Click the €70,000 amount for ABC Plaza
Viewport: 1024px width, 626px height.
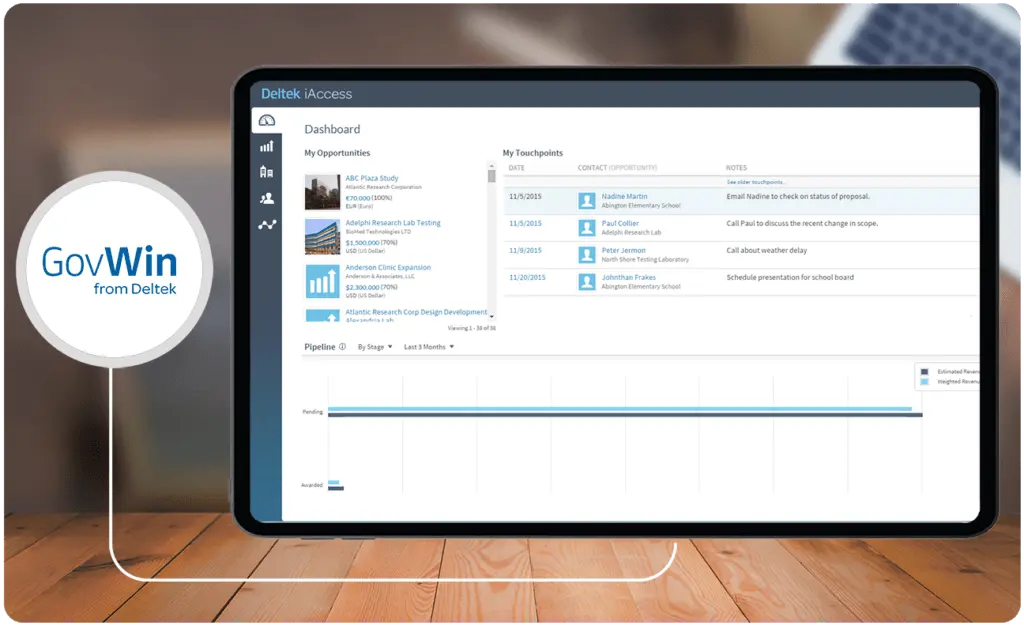click(358, 198)
